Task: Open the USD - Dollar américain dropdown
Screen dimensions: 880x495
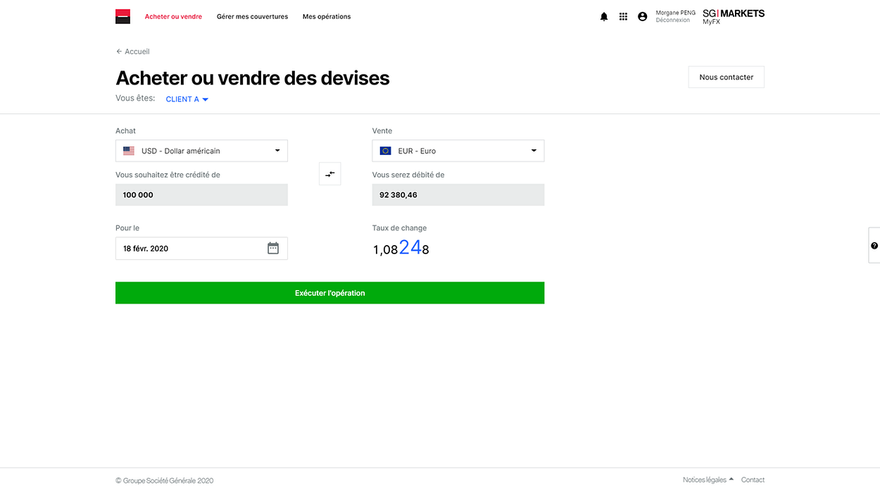Action: pos(201,151)
